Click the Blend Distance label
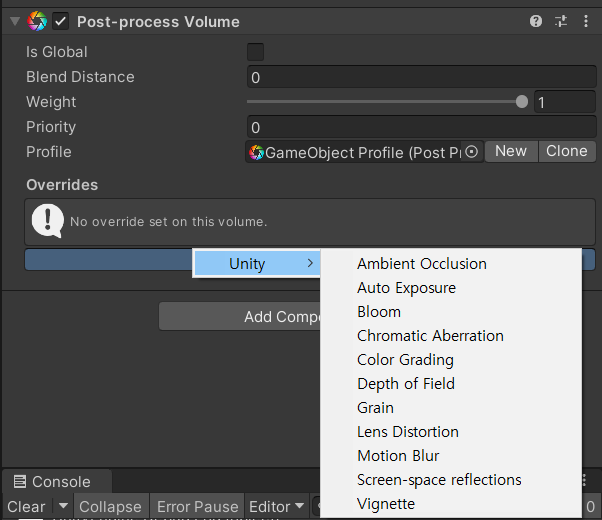 pyautogui.click(x=80, y=77)
